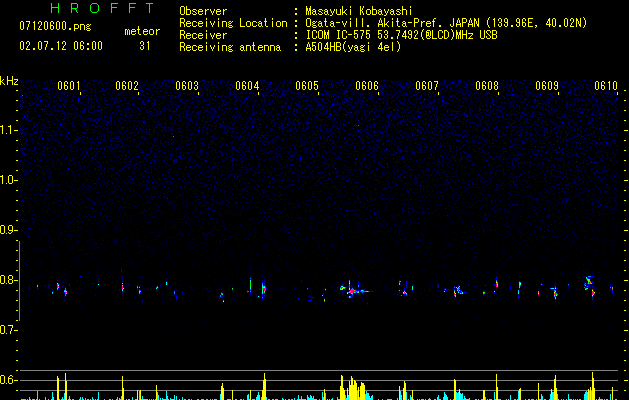Click the 0.6 kHz axis label
This screenshot has height=400, width=629.
click(x=8, y=380)
